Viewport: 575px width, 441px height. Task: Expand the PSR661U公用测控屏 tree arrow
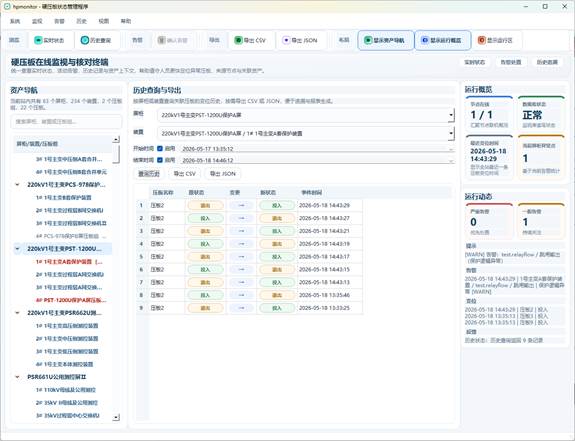(17, 377)
